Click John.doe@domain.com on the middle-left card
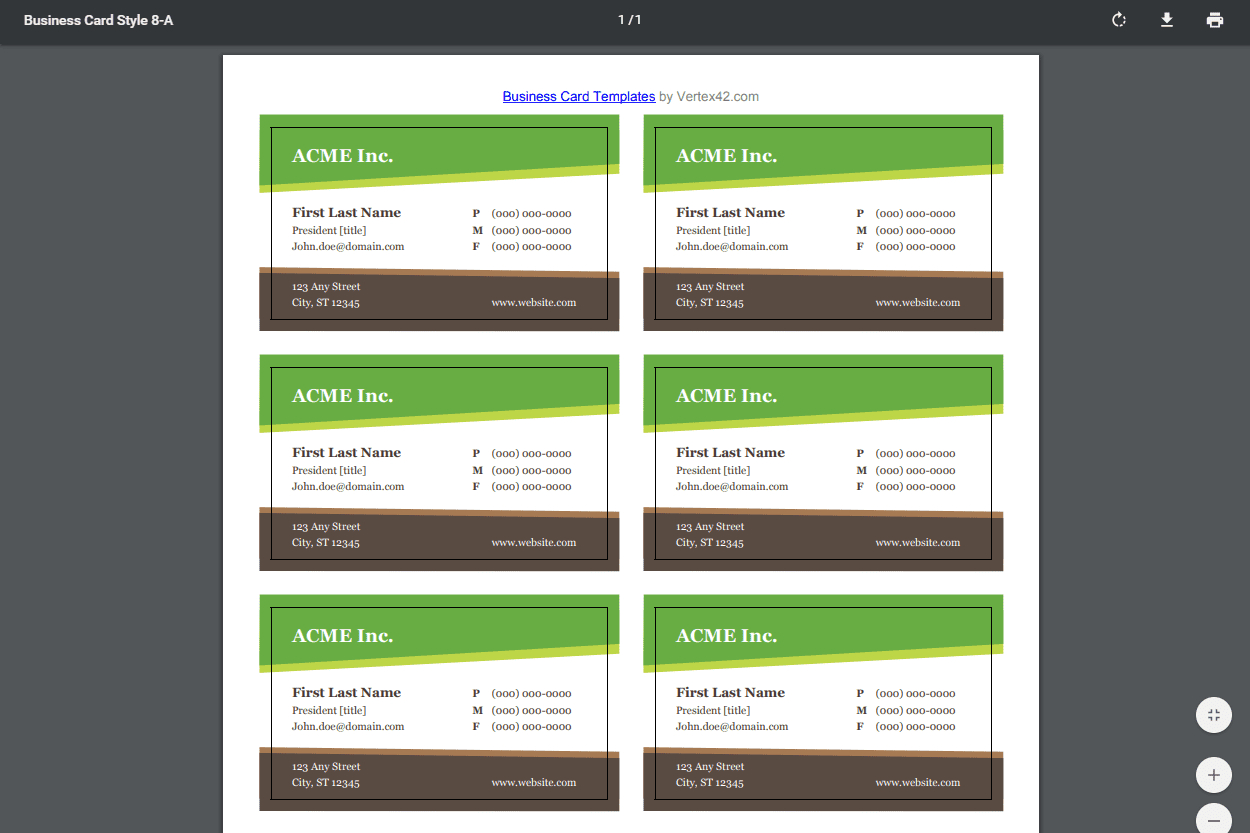This screenshot has height=833, width=1250. tap(348, 487)
